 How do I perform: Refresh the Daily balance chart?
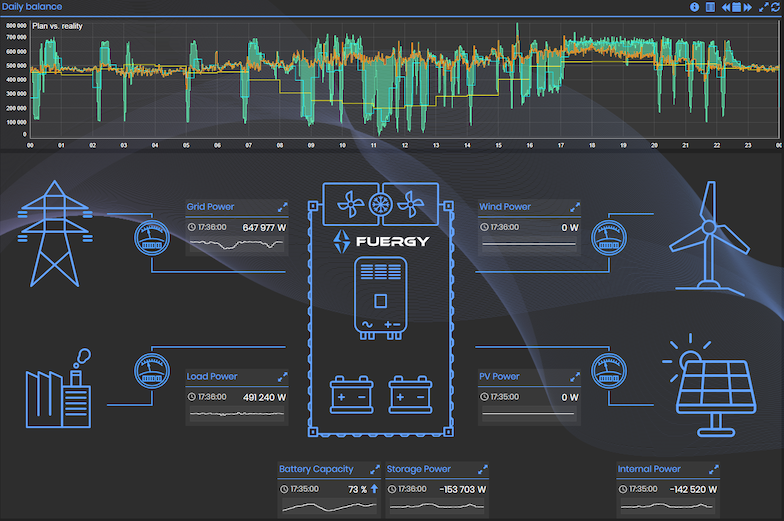776,7
